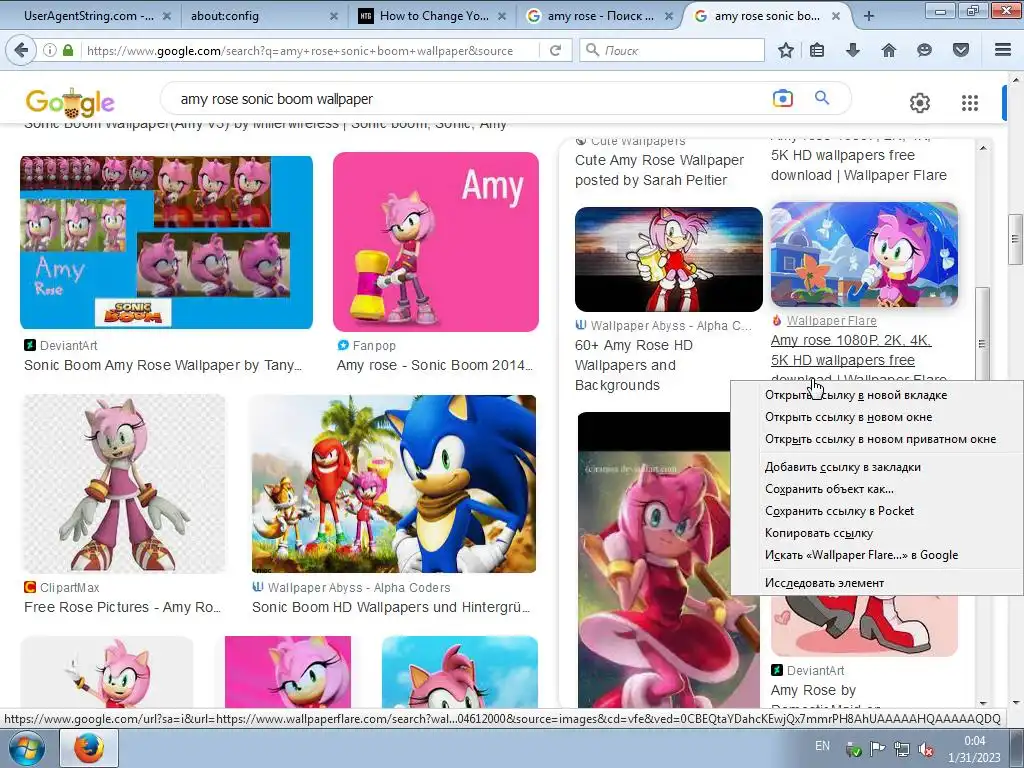Click the clock showing 0:04
This screenshot has height=768, width=1024.
click(x=974, y=741)
